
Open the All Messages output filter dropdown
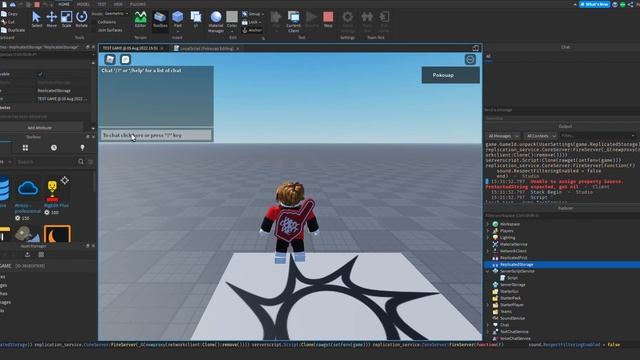coord(503,136)
